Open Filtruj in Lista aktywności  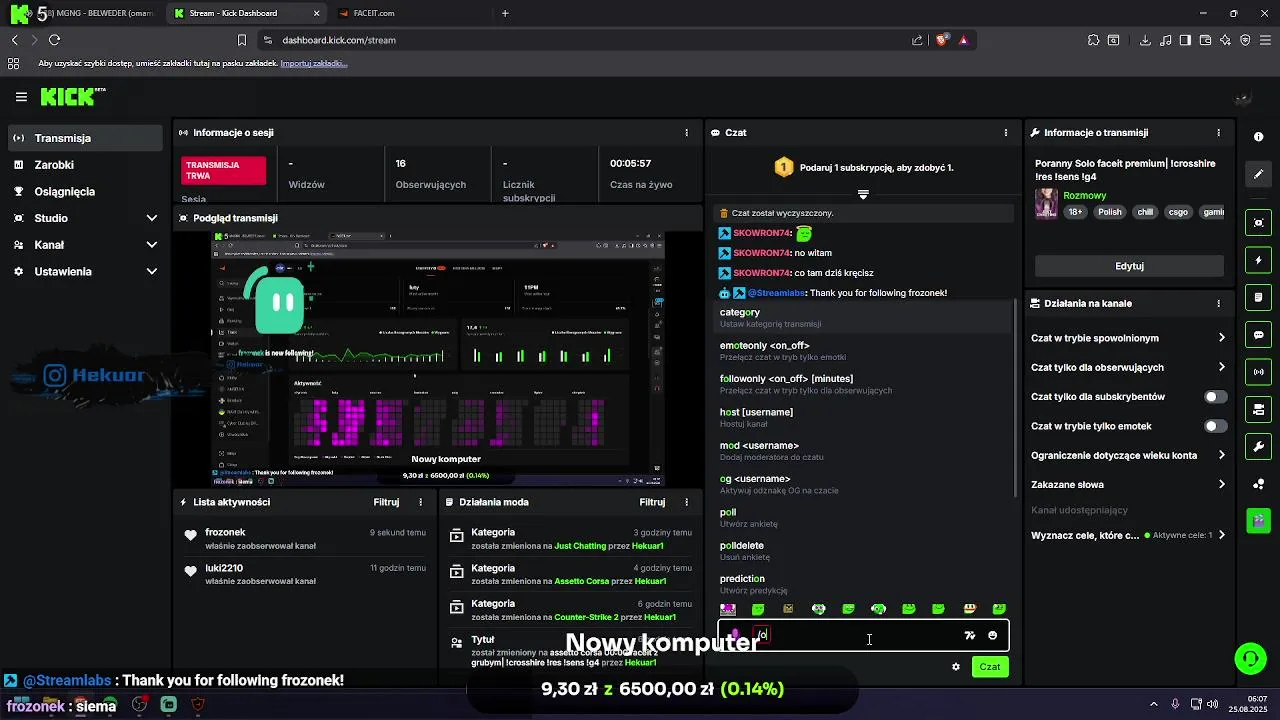point(386,502)
